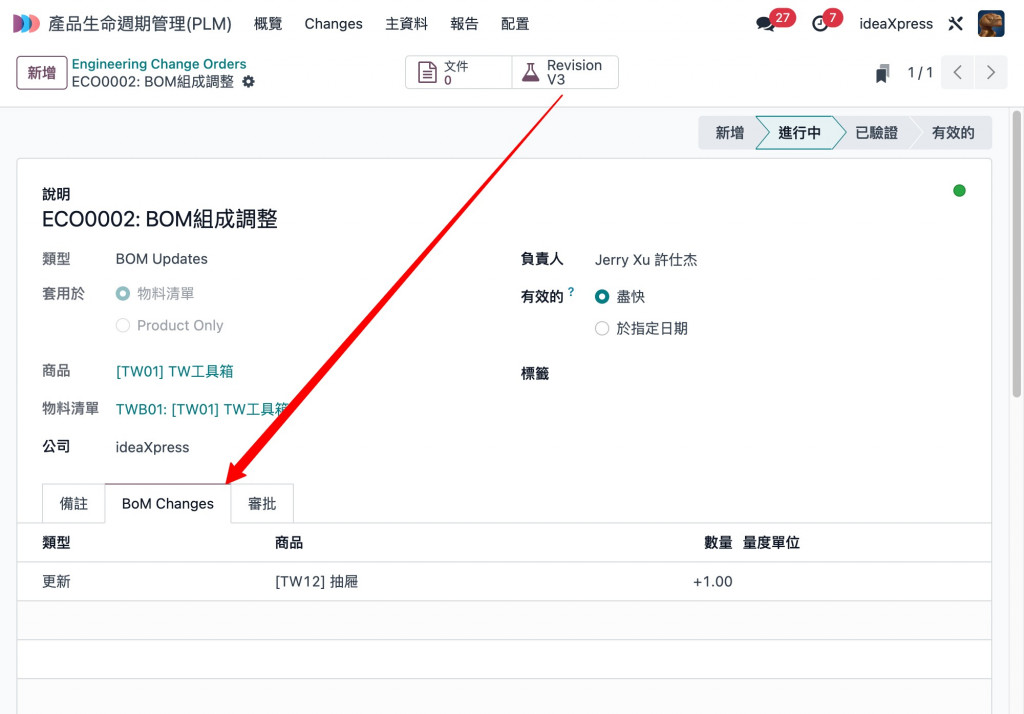The height and width of the screenshot is (714, 1024).
Task: Click the Jerry Xu 負責人 field
Action: click(x=646, y=260)
